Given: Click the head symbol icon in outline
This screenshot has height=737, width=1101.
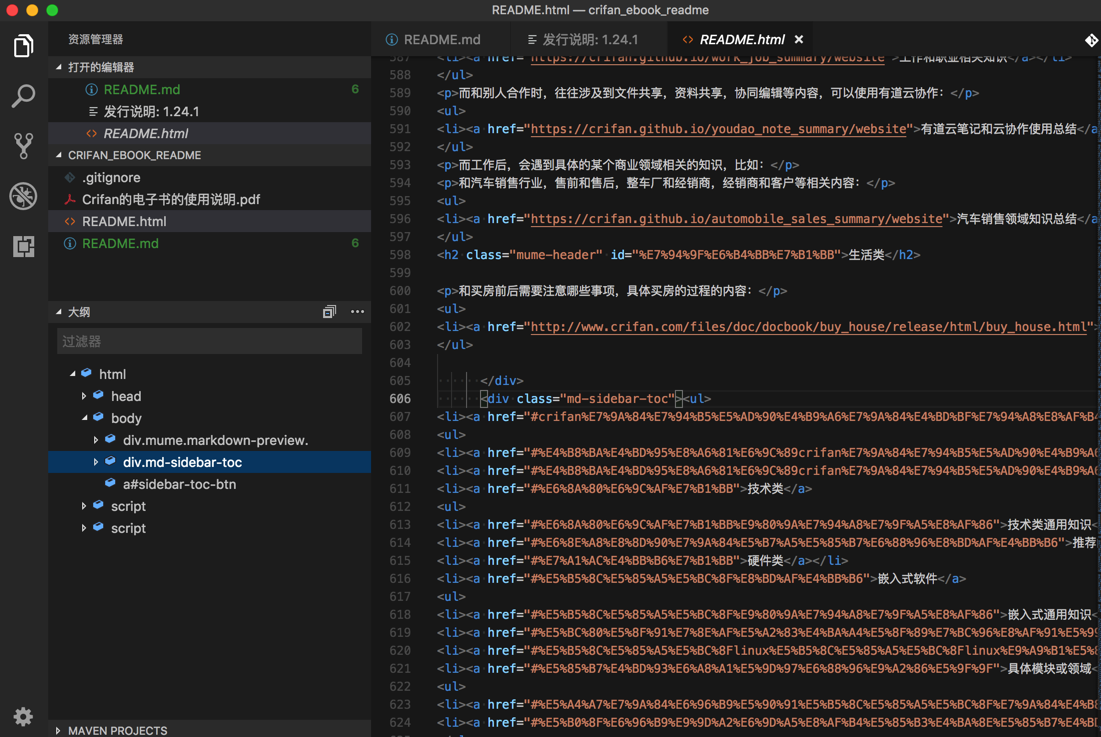Looking at the screenshot, I should 98,395.
